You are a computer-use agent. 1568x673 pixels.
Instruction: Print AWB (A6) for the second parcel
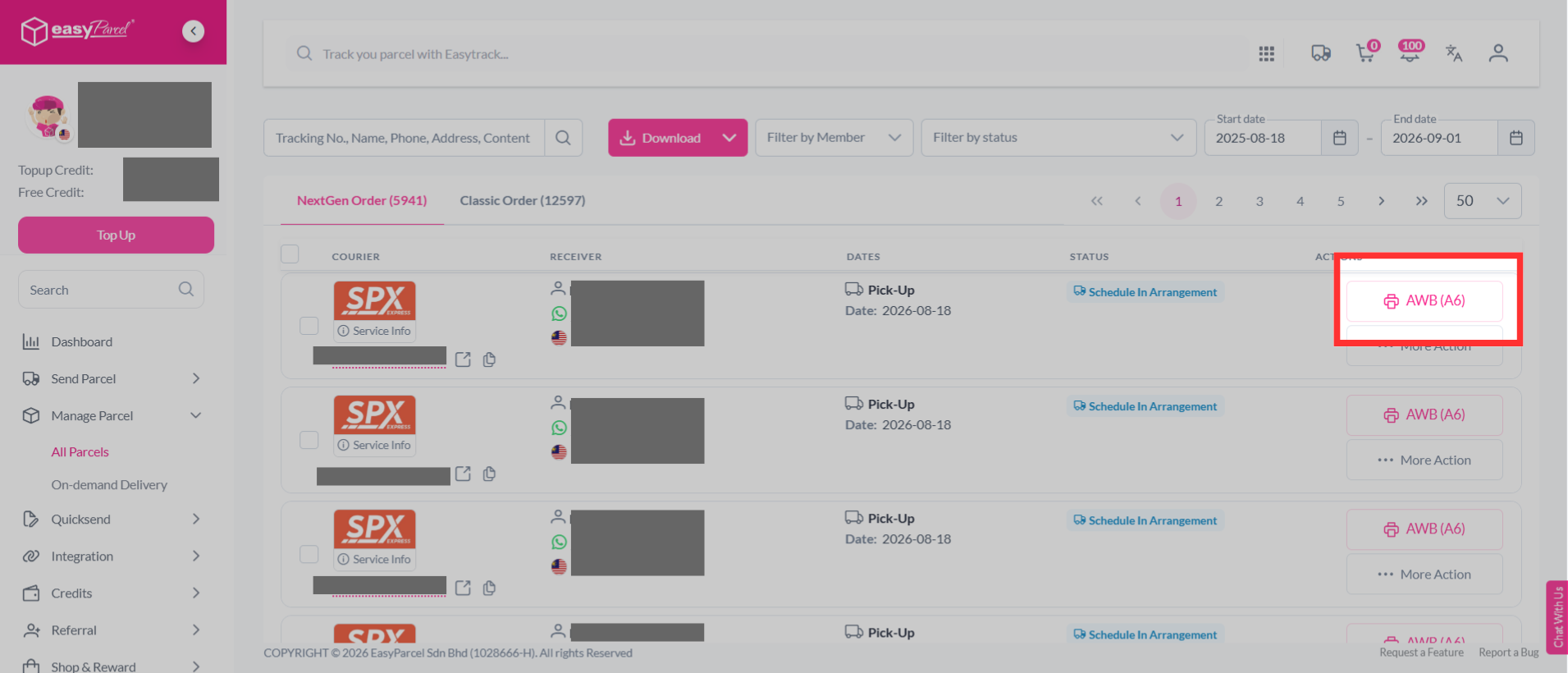coord(1424,415)
